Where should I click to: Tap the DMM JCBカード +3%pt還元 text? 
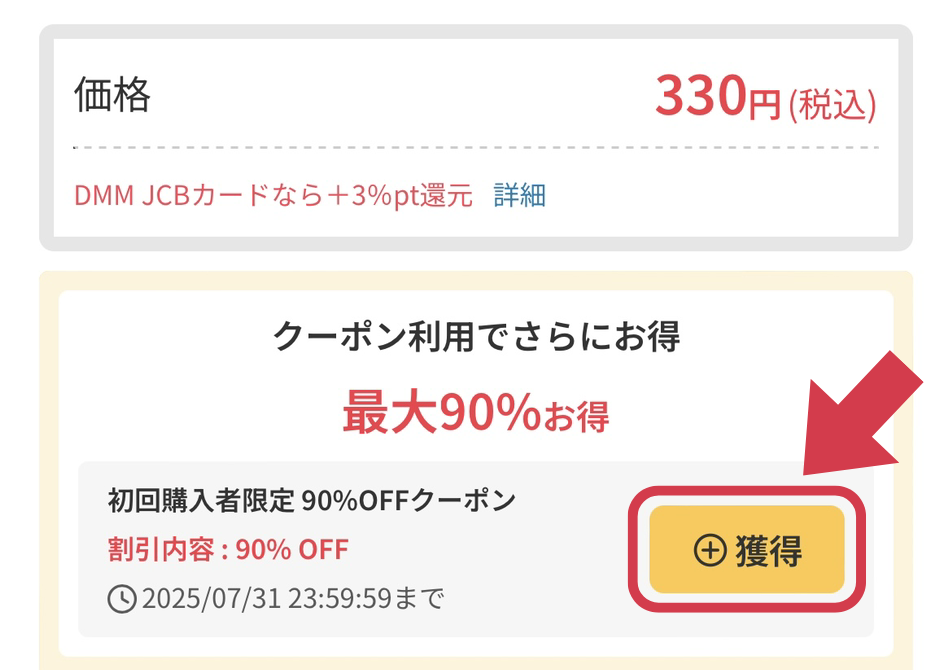click(273, 195)
